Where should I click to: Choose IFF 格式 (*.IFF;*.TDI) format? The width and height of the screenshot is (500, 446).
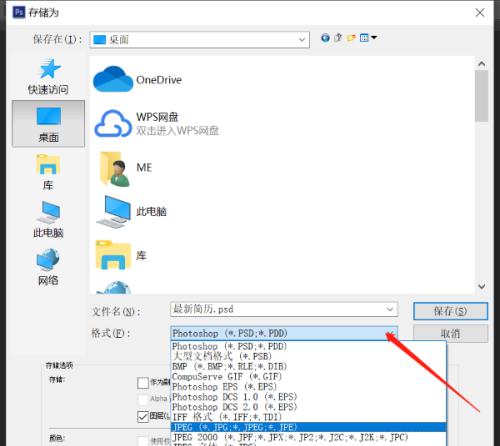tap(308, 417)
